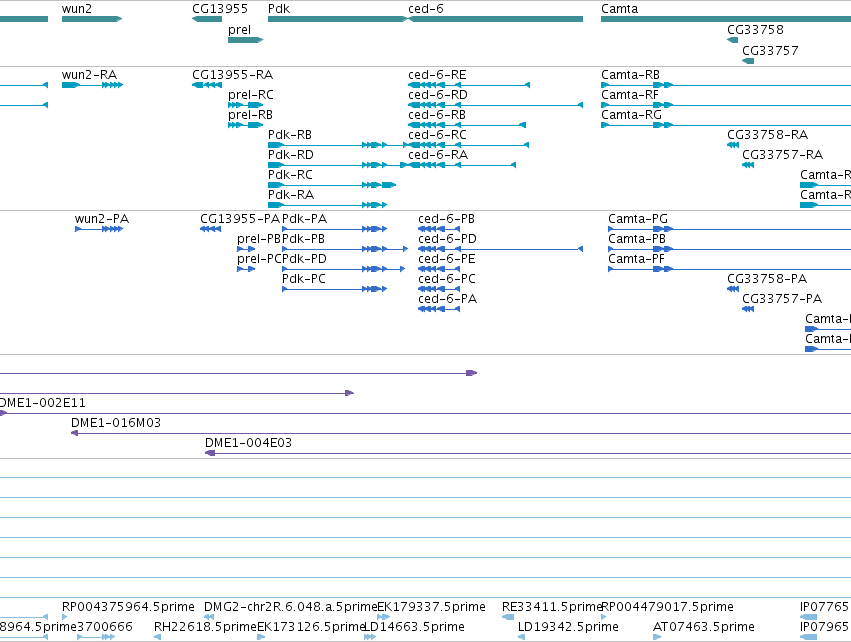
Task: Click the prel-PB protein label
Action: 259,239
